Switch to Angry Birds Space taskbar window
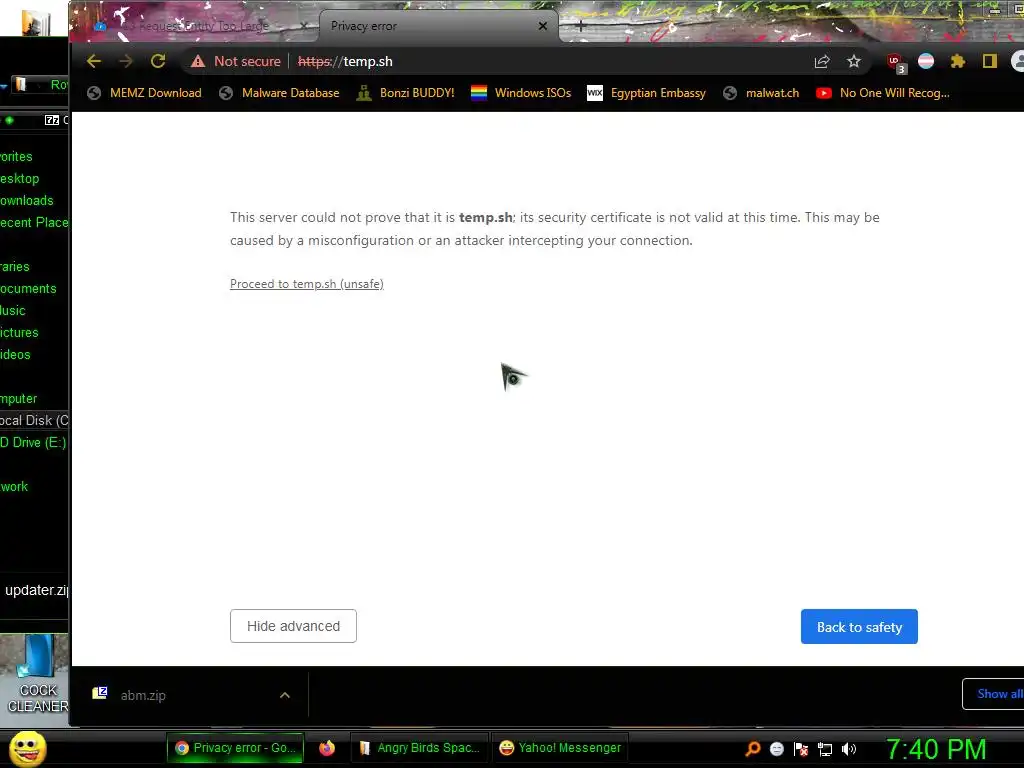This screenshot has width=1024, height=768. point(421,748)
